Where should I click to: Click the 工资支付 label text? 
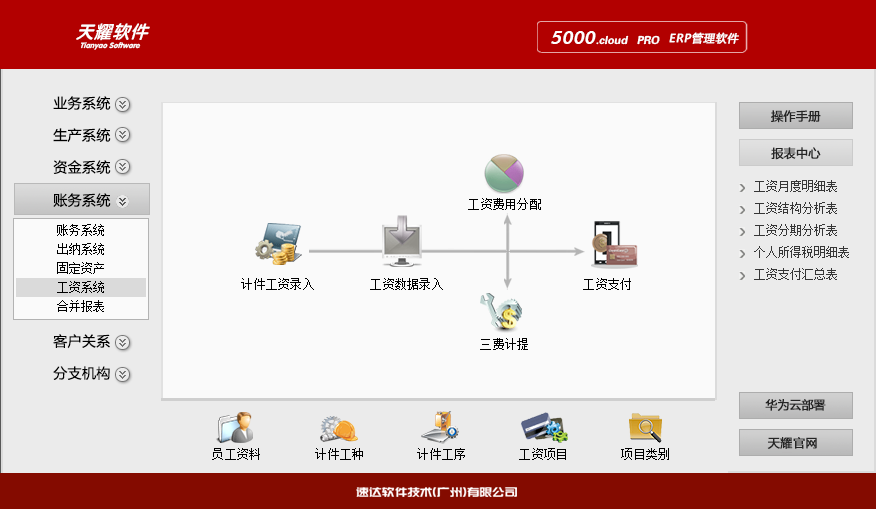607,284
